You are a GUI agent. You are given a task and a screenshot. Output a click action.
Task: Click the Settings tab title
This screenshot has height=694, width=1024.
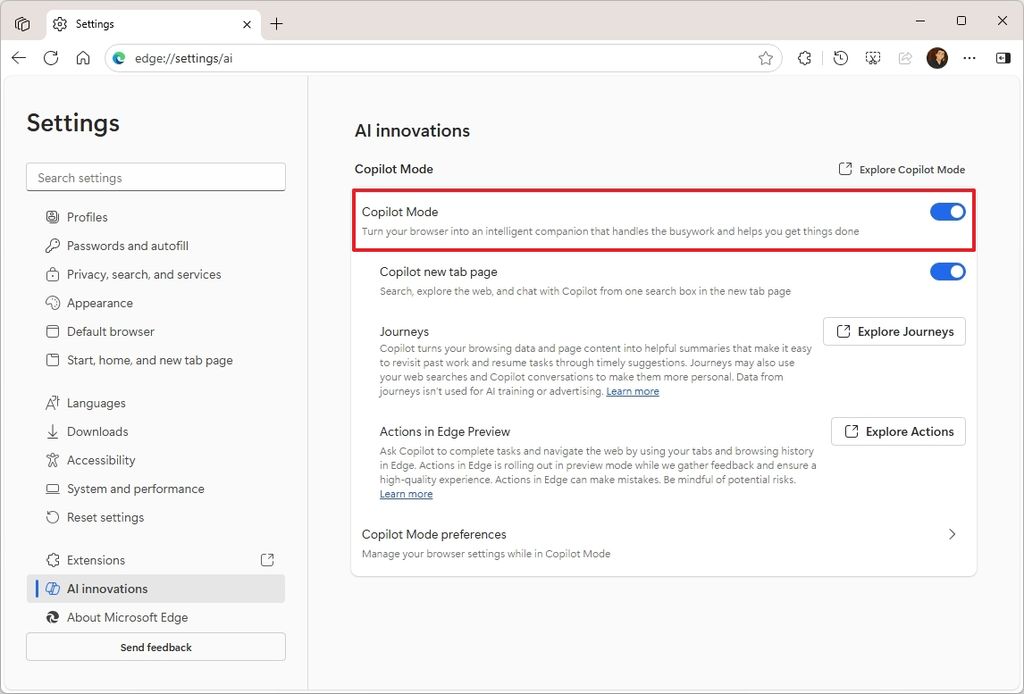click(95, 24)
